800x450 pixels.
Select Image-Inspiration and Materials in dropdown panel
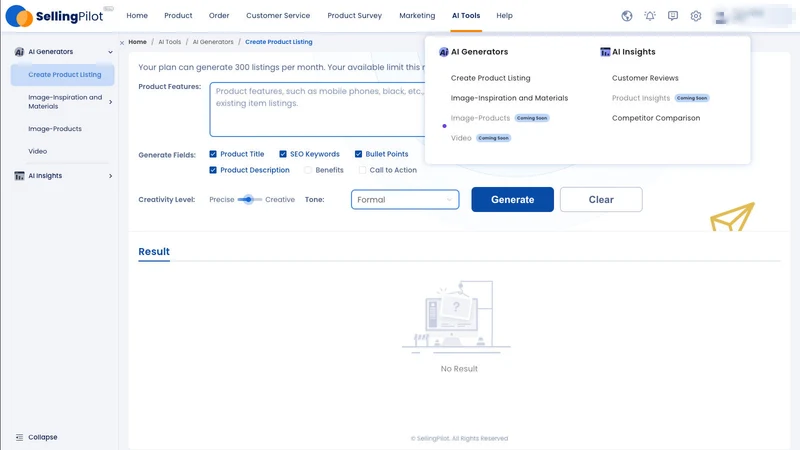(509, 98)
